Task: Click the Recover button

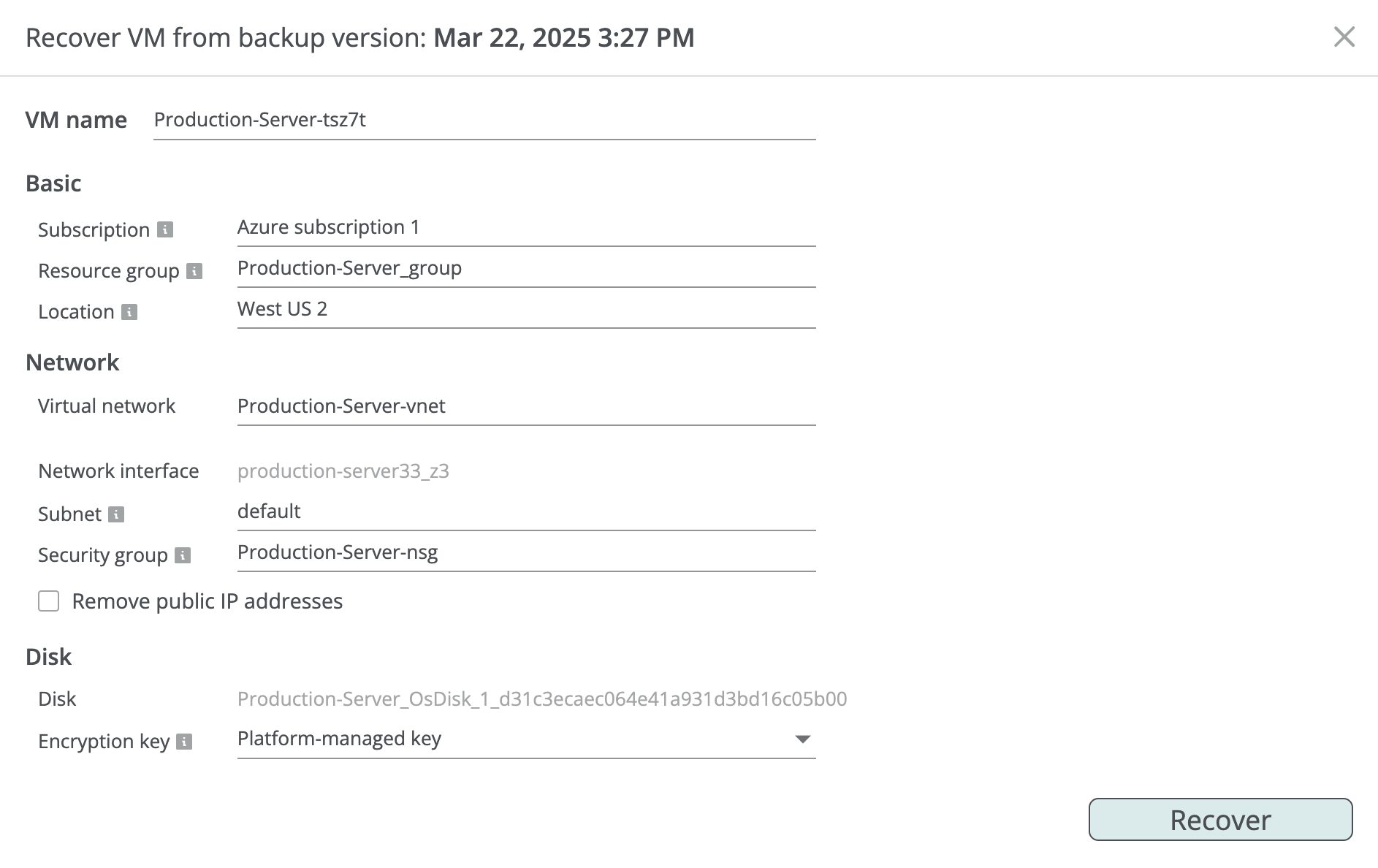Action: (x=1220, y=820)
